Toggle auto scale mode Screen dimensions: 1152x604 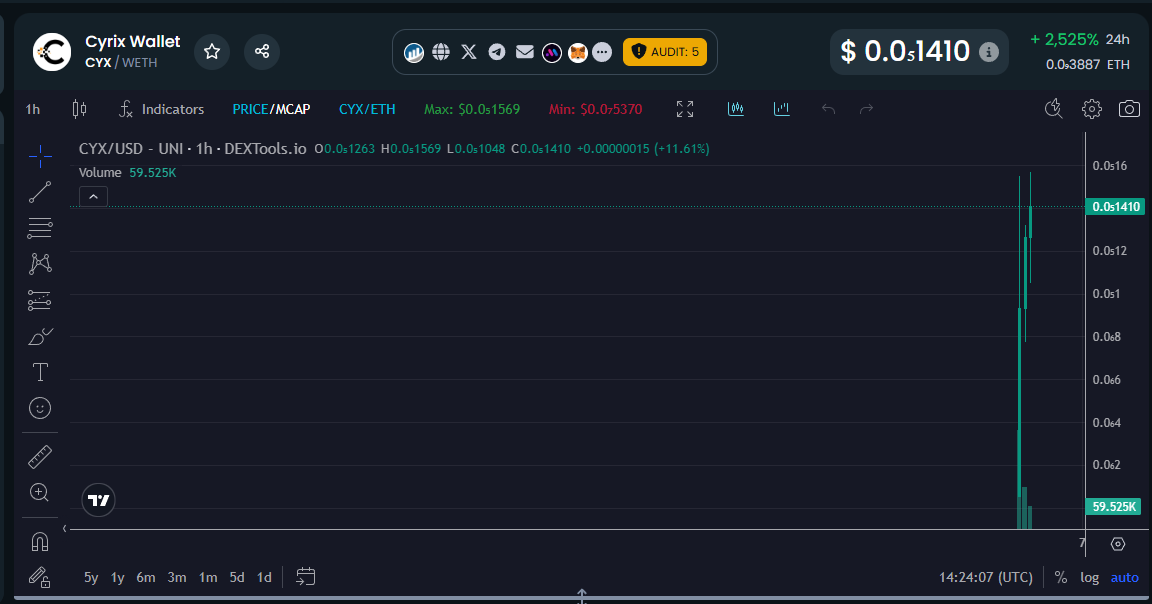[1124, 578]
